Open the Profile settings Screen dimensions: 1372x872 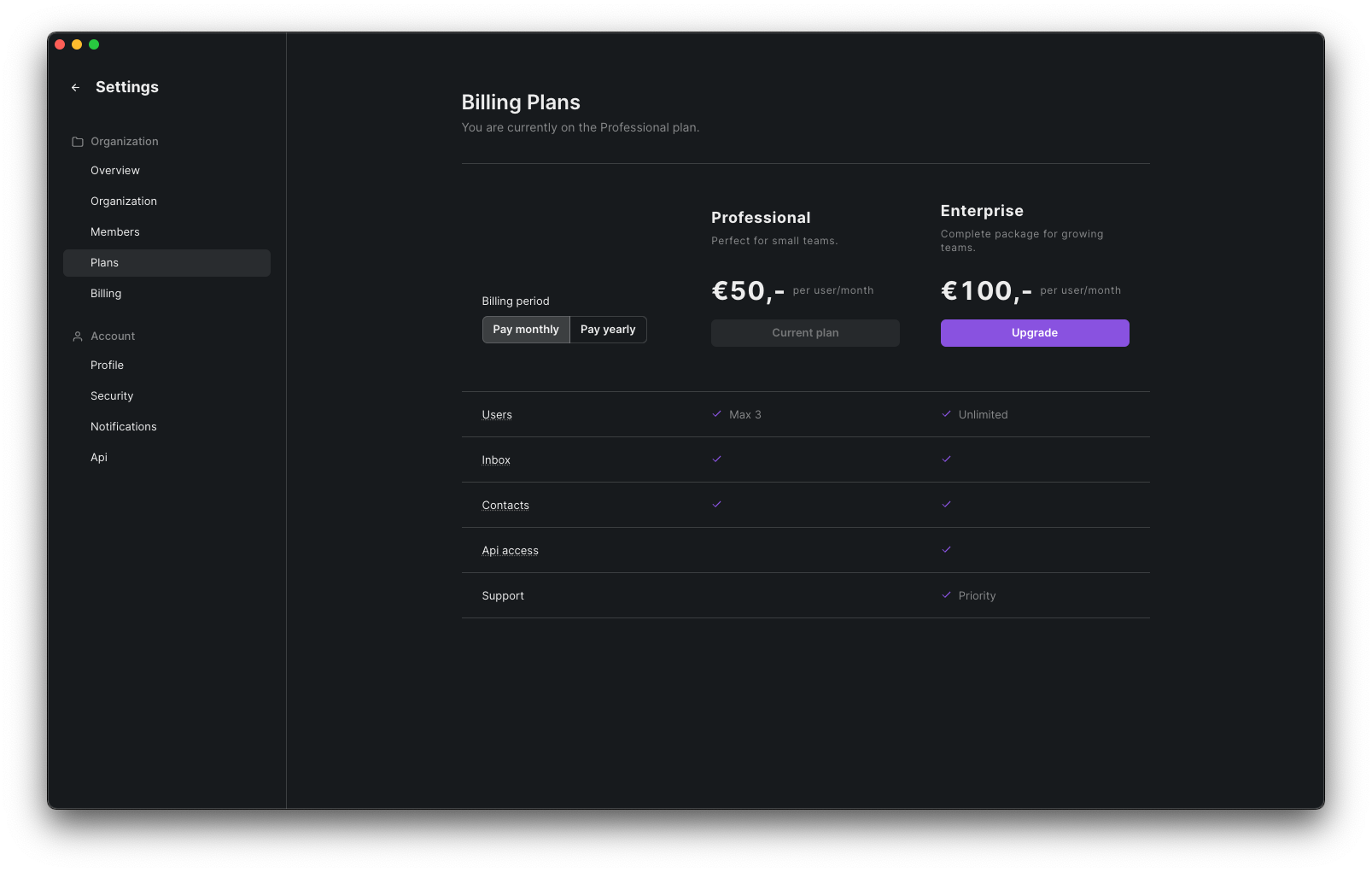pos(107,365)
